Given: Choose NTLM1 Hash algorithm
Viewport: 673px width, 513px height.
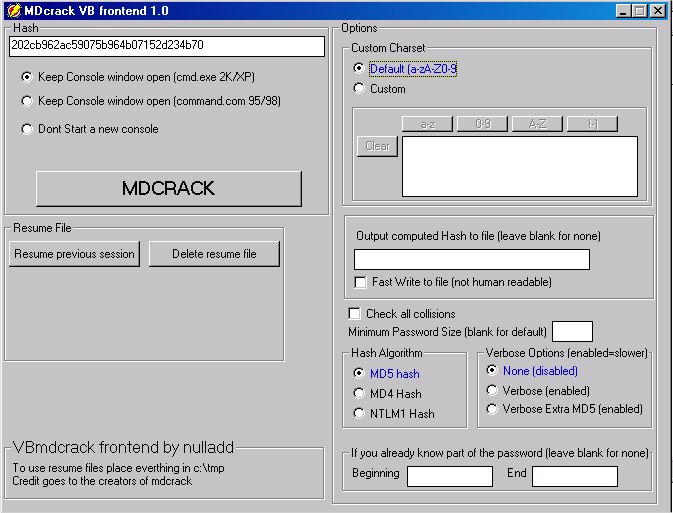Looking at the screenshot, I should tap(359, 414).
